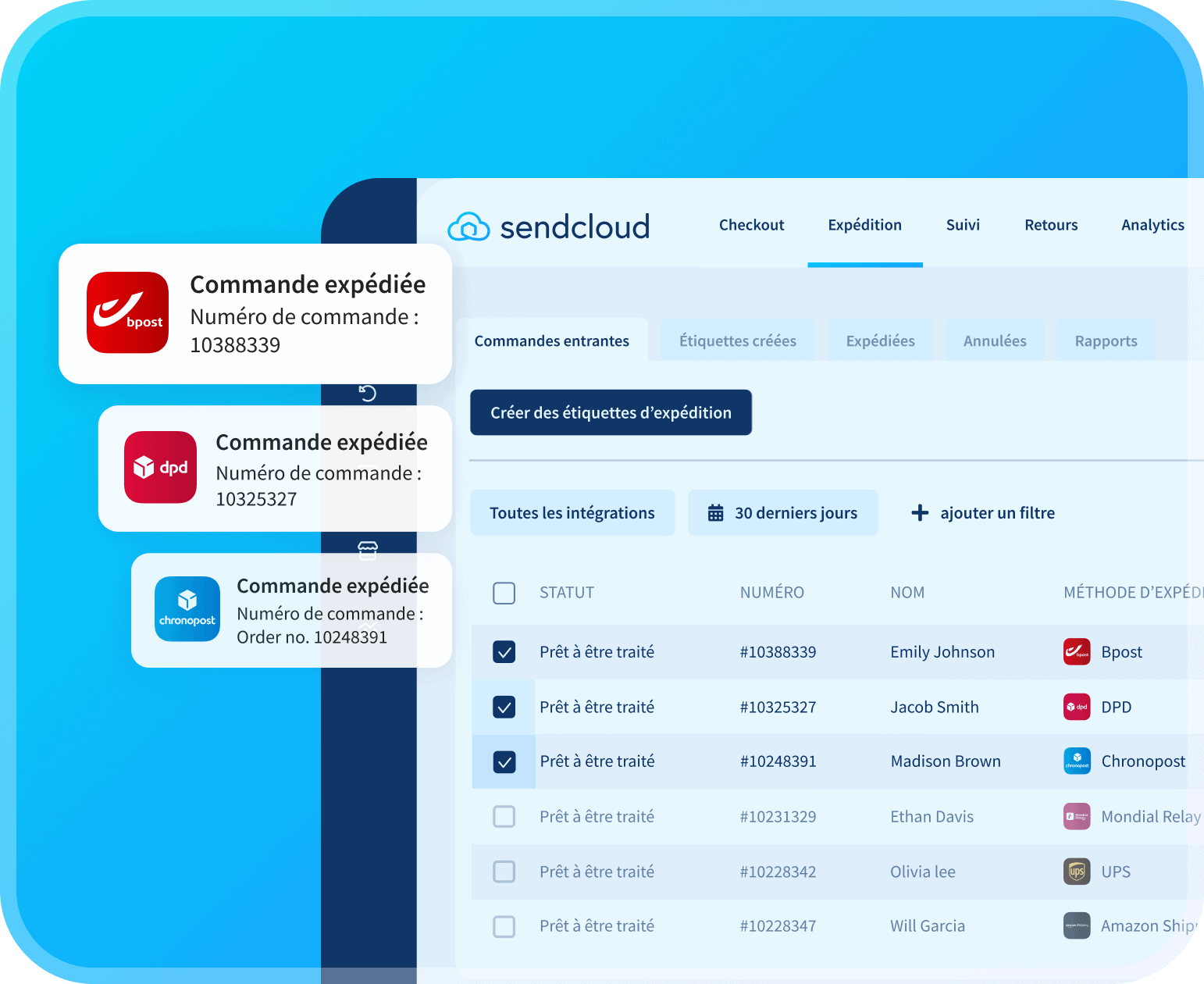Image resolution: width=1204 pixels, height=984 pixels.
Task: Click the sendcloud wordmark
Action: coord(575,226)
